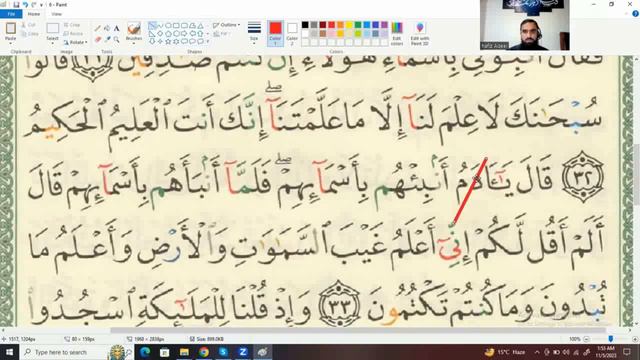The image size is (640, 360).
Task: Pick purple from the color palette
Action: point(384,25)
